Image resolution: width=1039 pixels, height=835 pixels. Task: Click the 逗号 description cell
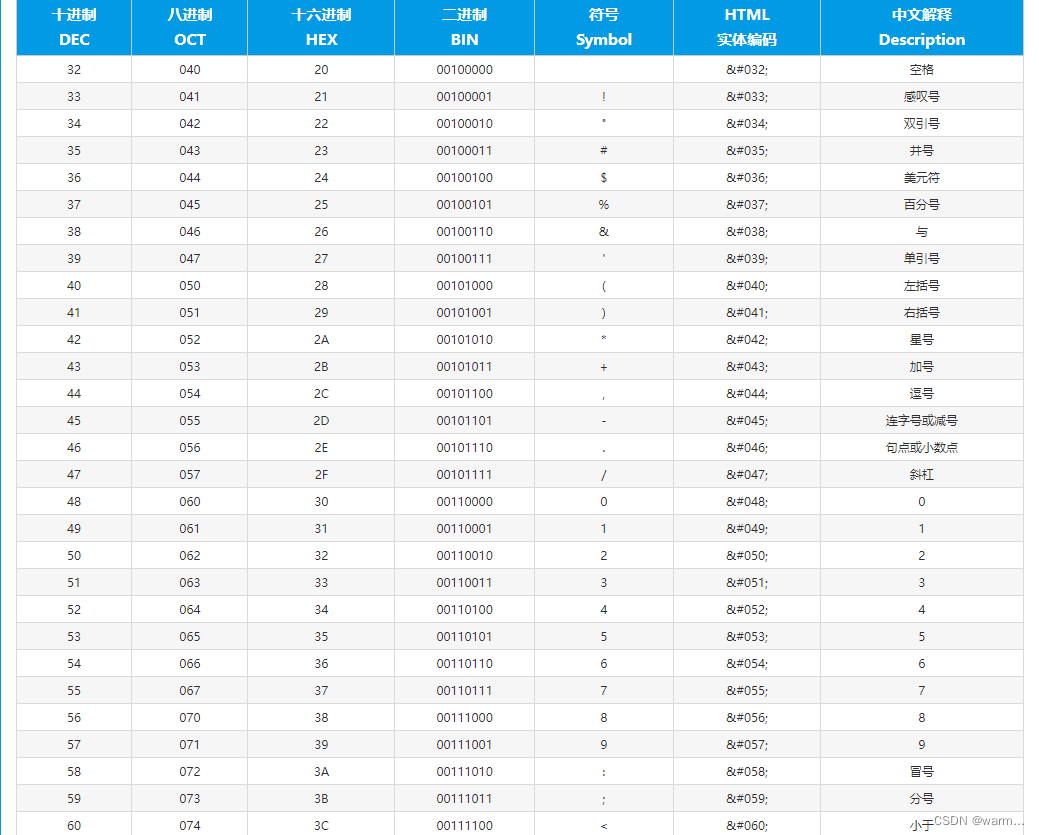(922, 394)
